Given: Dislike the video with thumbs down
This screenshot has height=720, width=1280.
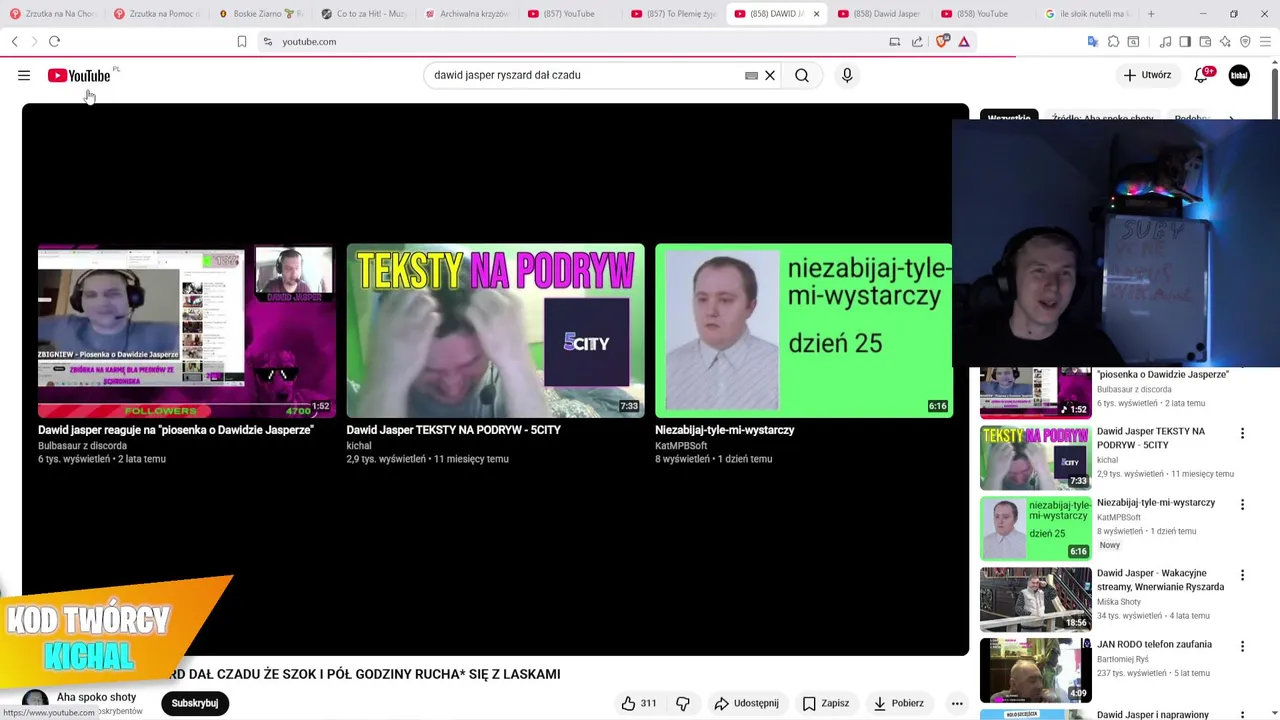Looking at the screenshot, I should (683, 703).
